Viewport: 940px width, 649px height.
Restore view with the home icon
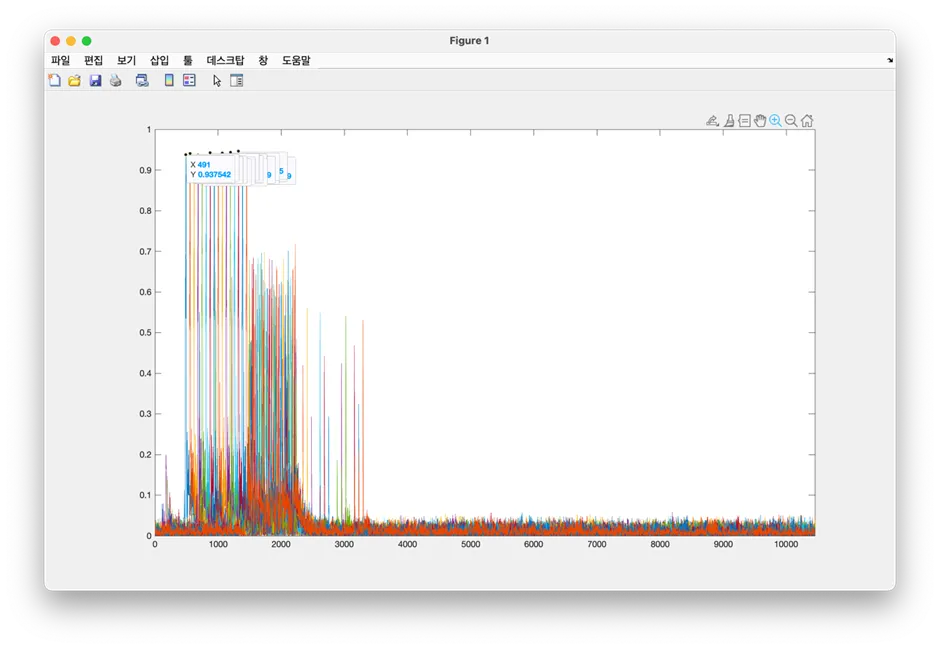(807, 121)
